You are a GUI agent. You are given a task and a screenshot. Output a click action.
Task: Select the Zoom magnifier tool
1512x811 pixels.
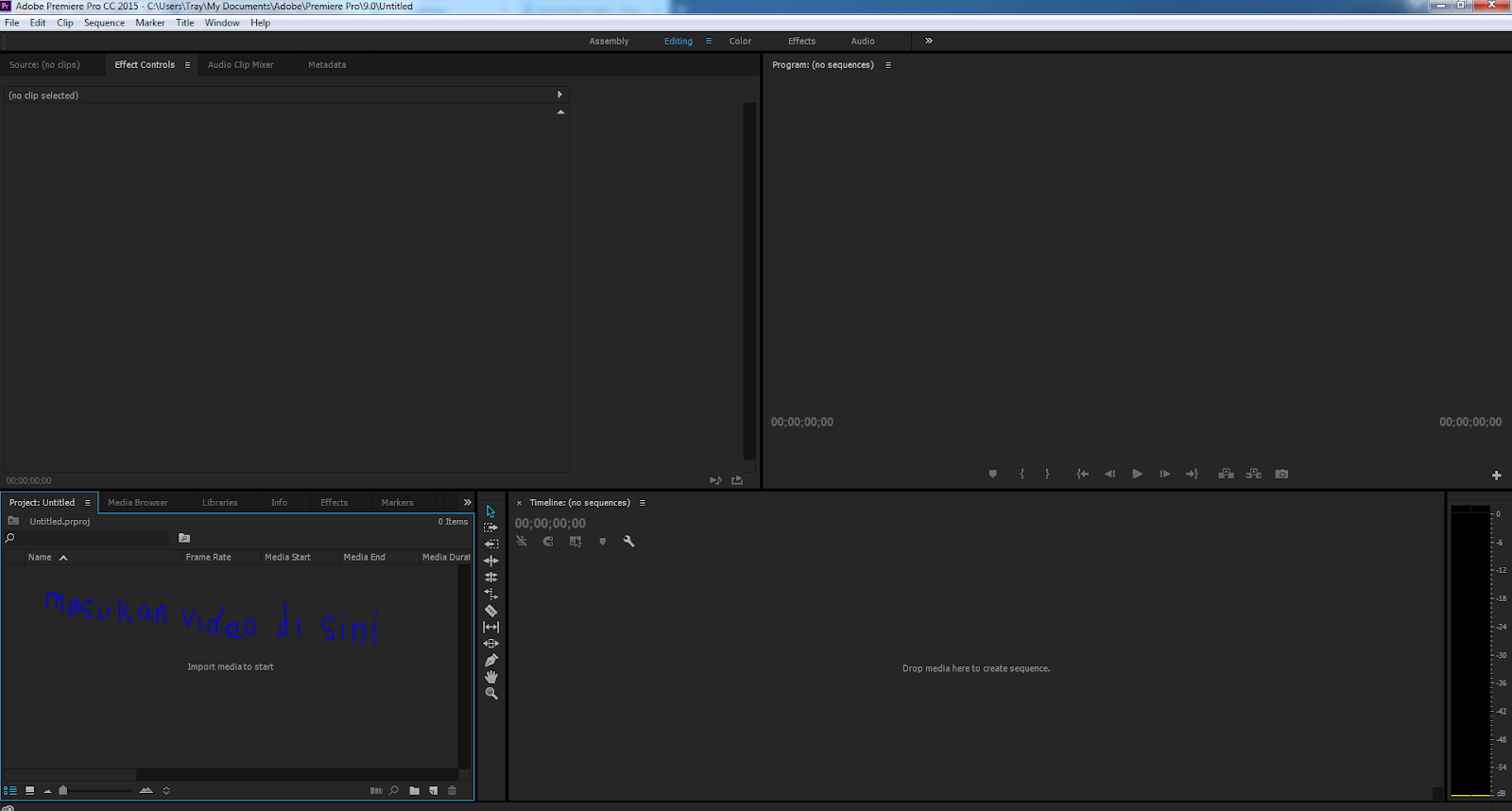point(490,693)
